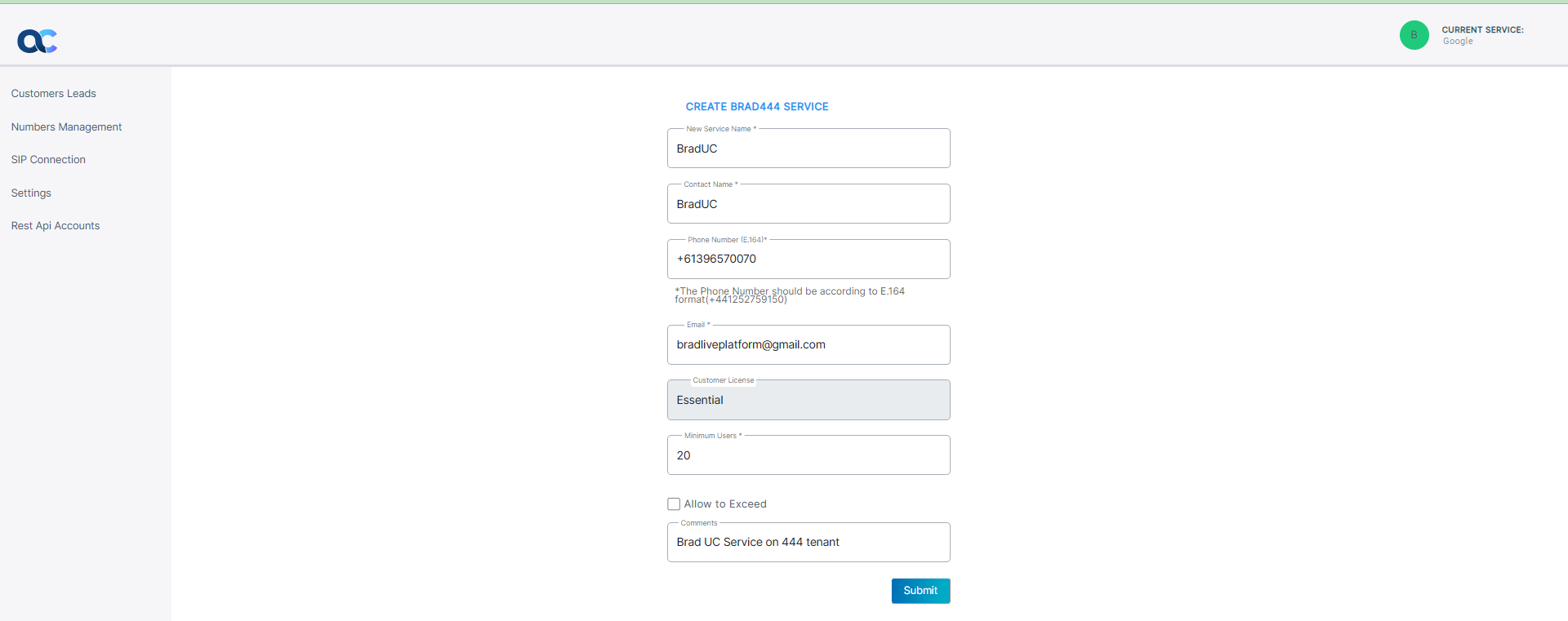Select the Phone Number (E.164) field
Screen dimensions: 1568x621
pyautogui.click(x=808, y=259)
